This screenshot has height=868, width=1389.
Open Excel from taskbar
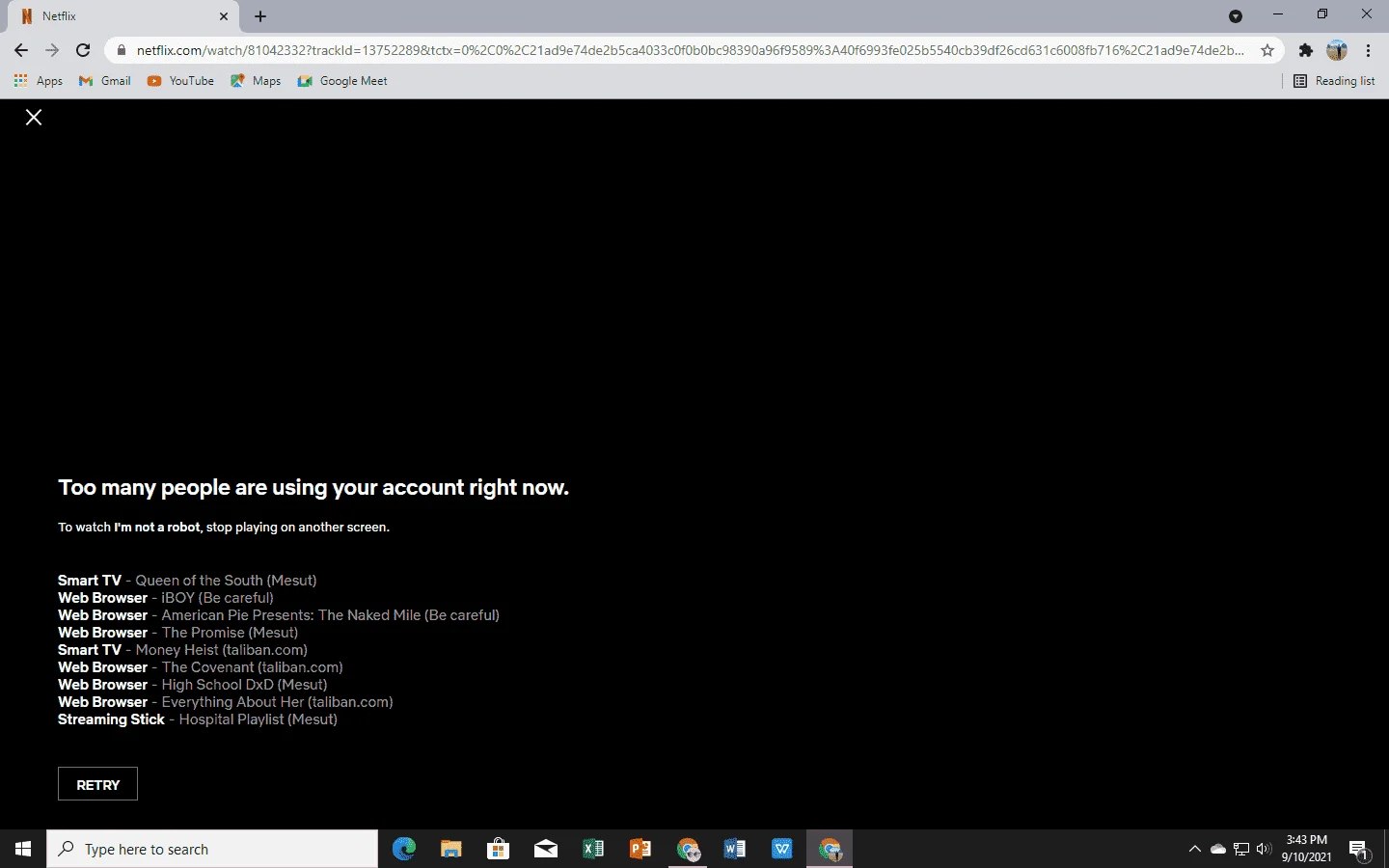pyautogui.click(x=592, y=849)
